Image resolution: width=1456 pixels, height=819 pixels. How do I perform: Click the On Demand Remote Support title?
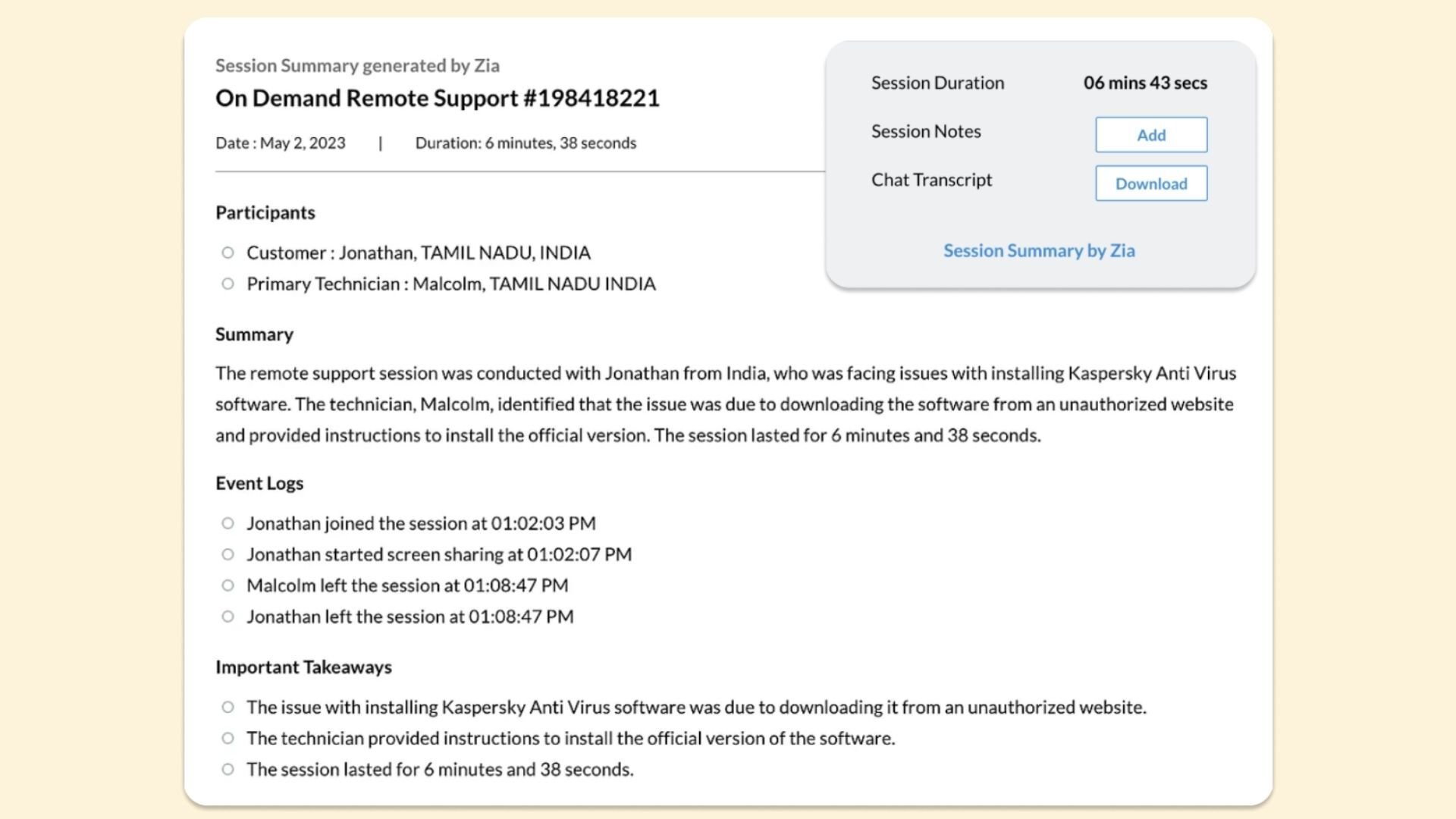tap(437, 99)
